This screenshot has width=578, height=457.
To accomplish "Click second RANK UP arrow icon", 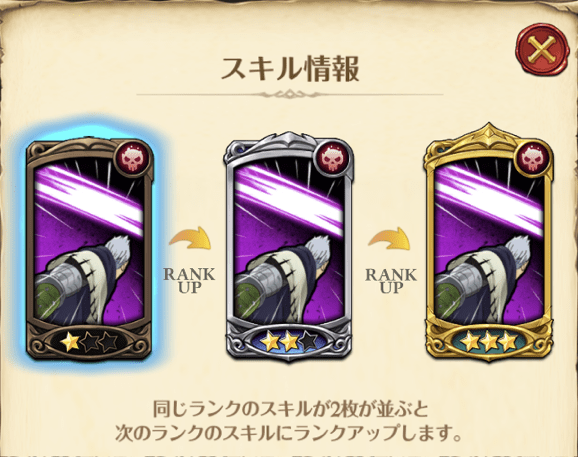I will tap(389, 238).
